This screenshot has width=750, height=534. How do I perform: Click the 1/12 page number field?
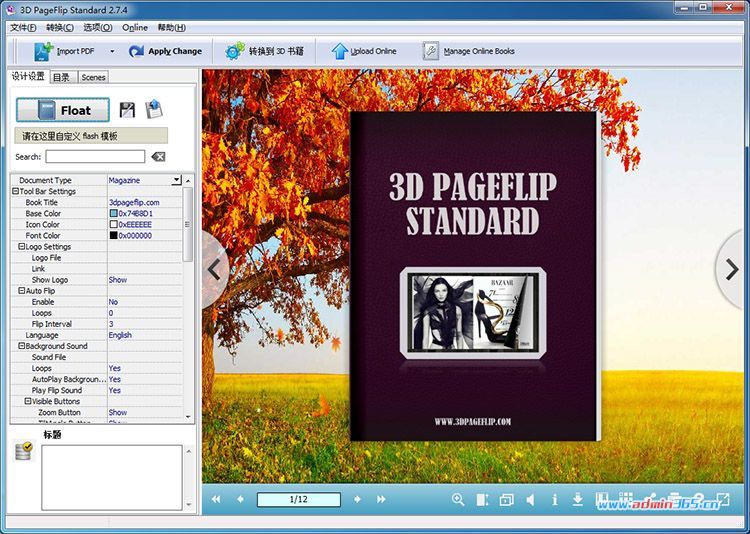[x=299, y=500]
